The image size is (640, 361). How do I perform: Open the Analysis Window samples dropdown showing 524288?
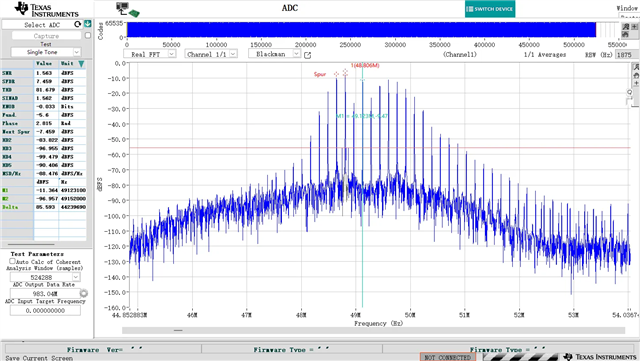coord(45,277)
